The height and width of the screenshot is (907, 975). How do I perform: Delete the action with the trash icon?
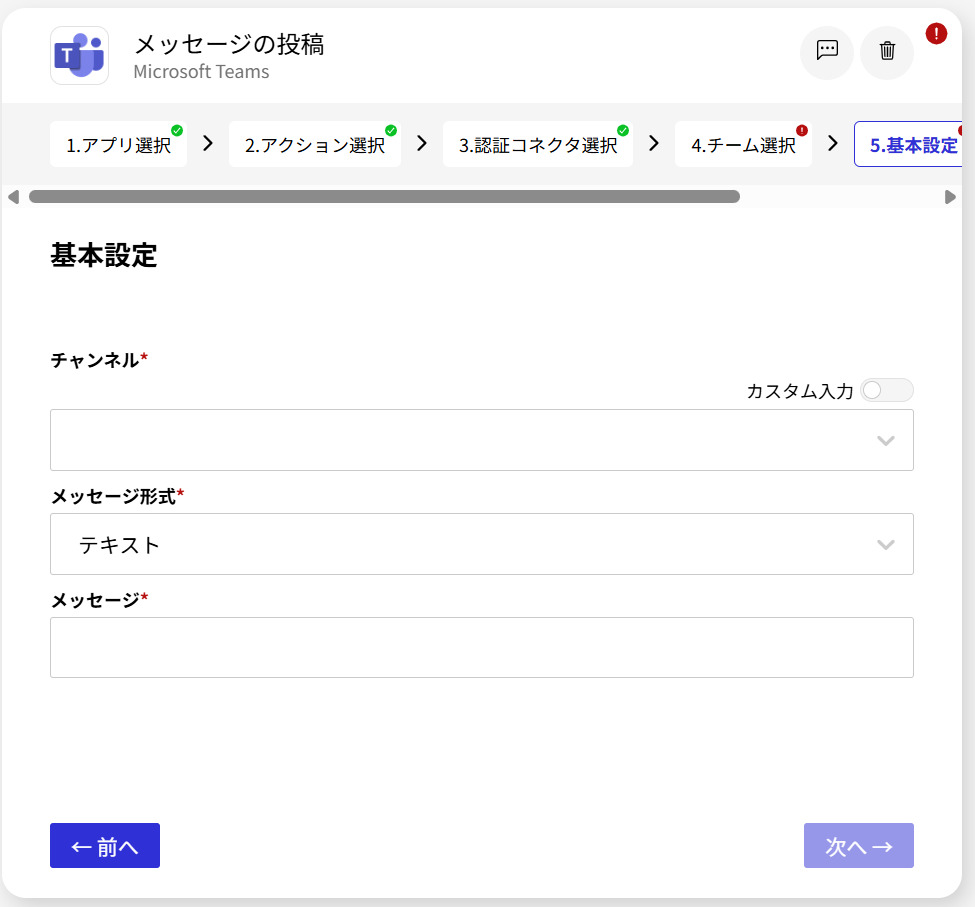click(x=887, y=52)
